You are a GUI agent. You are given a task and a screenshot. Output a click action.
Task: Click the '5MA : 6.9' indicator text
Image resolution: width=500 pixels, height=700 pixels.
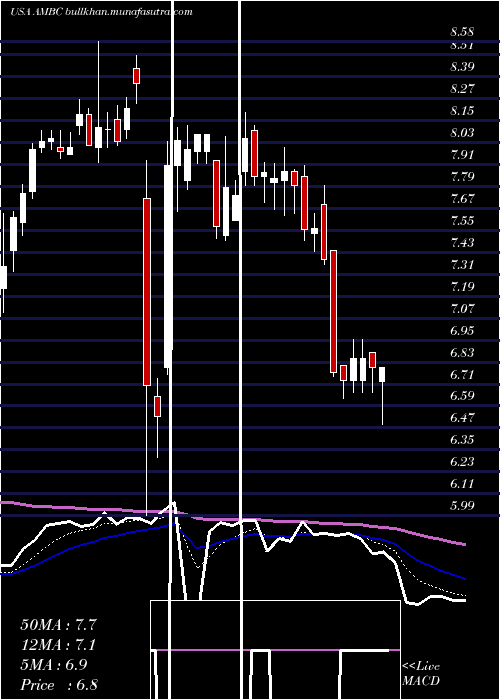pos(54,664)
